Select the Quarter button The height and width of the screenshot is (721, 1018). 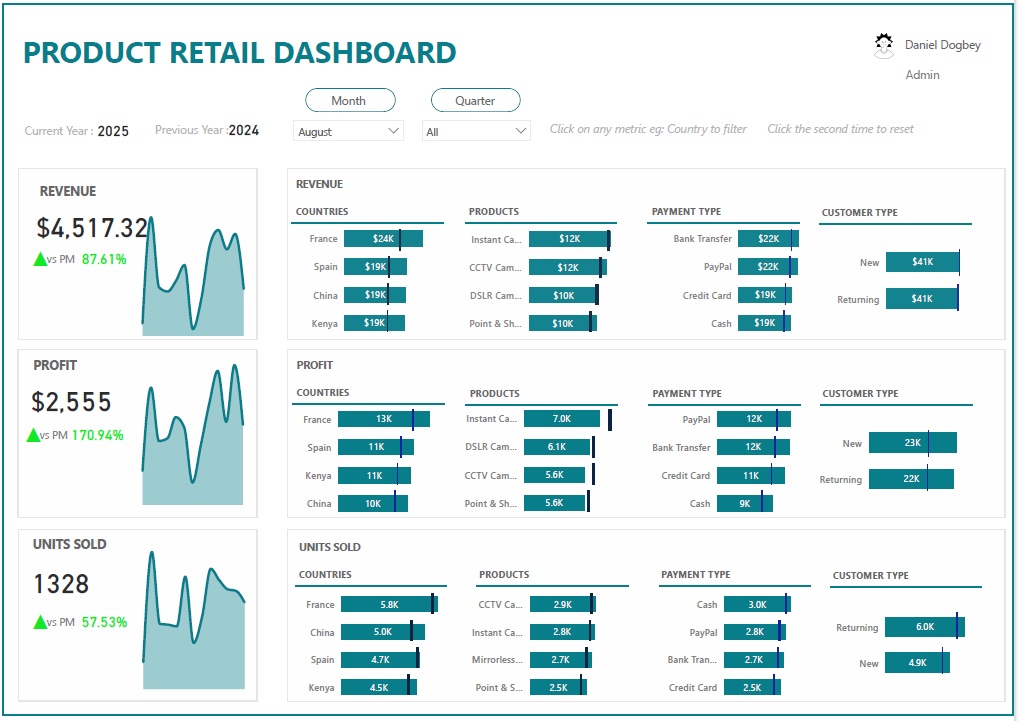[475, 101]
